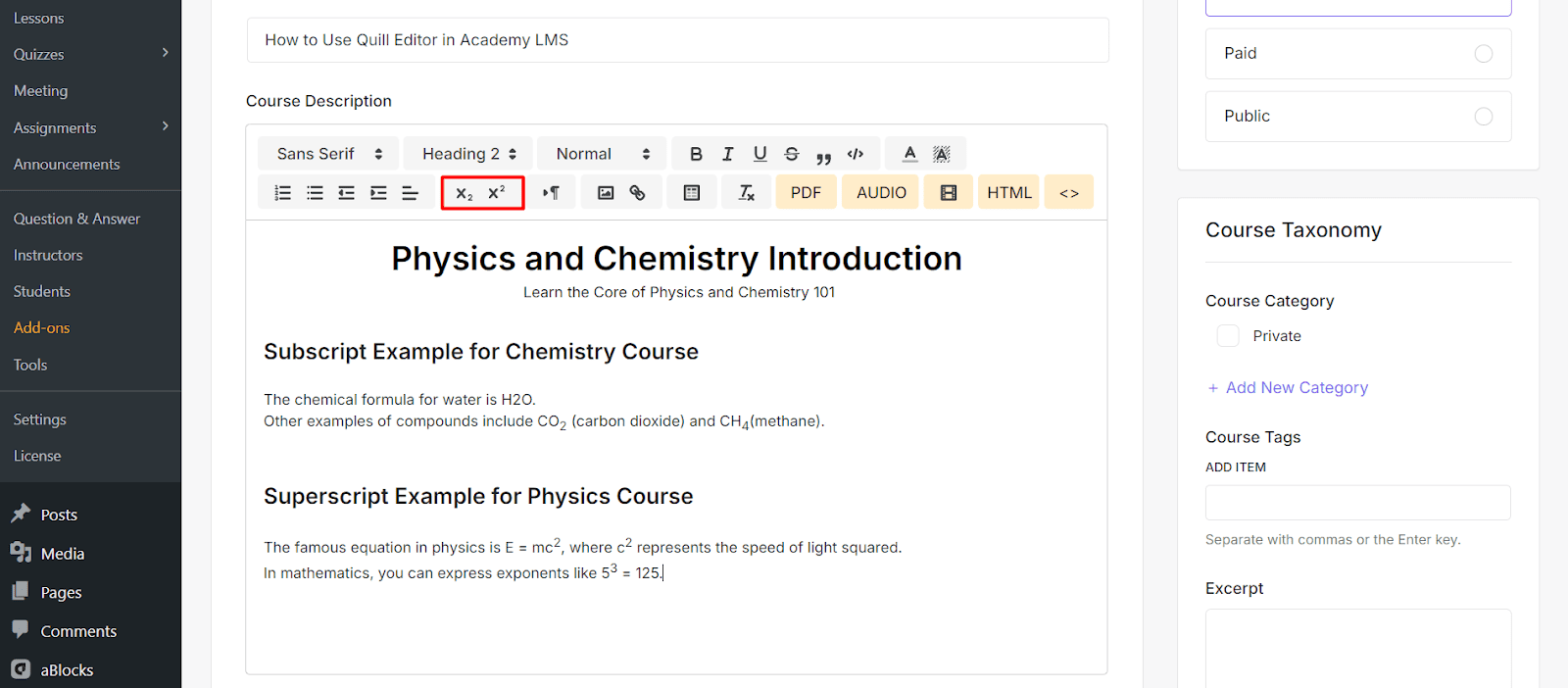The height and width of the screenshot is (688, 1568).
Task: Click the Course Tags input field
Action: pos(1358,503)
